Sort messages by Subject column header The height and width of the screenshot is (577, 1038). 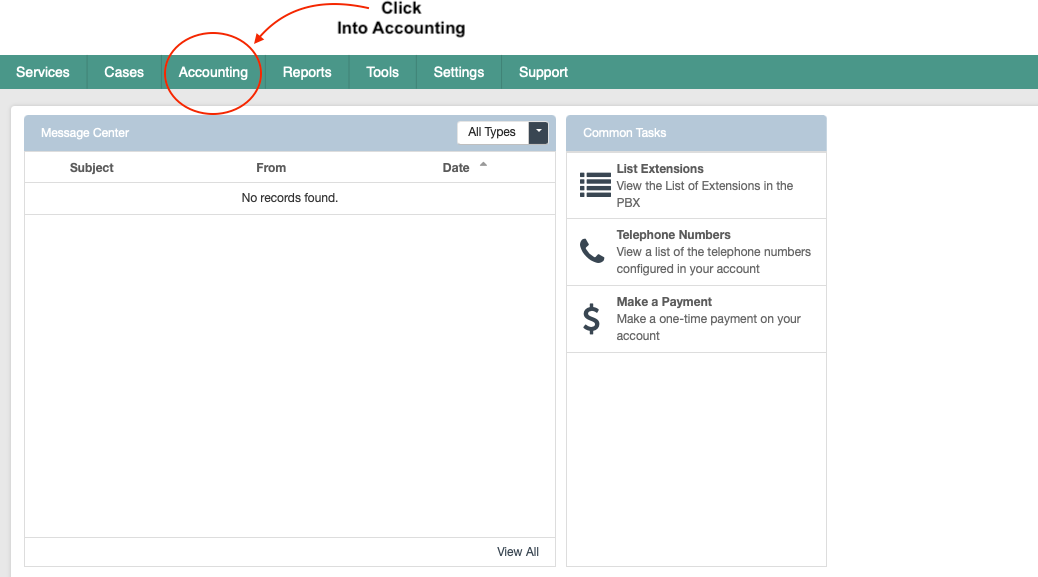coord(92,168)
